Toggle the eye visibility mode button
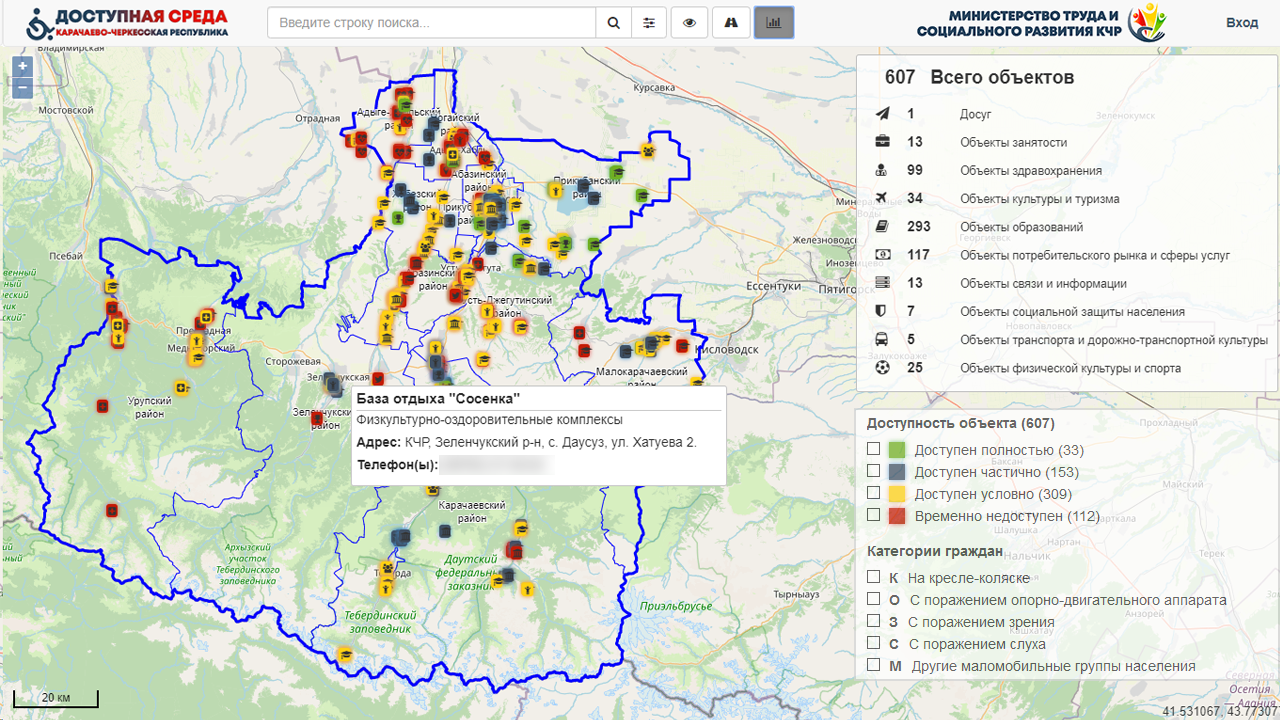Image resolution: width=1280 pixels, height=720 pixels. (689, 22)
